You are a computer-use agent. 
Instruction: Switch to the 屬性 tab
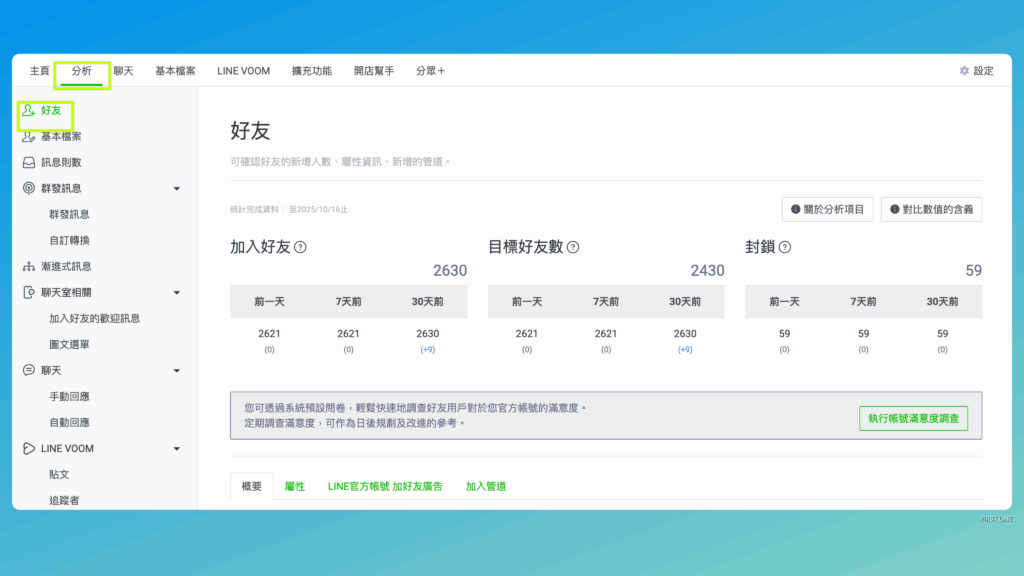294,486
